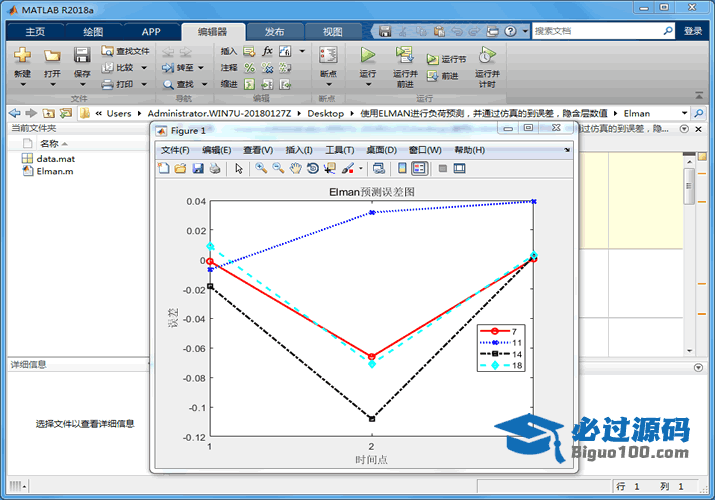
Task: Click the editor vertical scrollbar
Action: pyautogui.click(x=689, y=186)
